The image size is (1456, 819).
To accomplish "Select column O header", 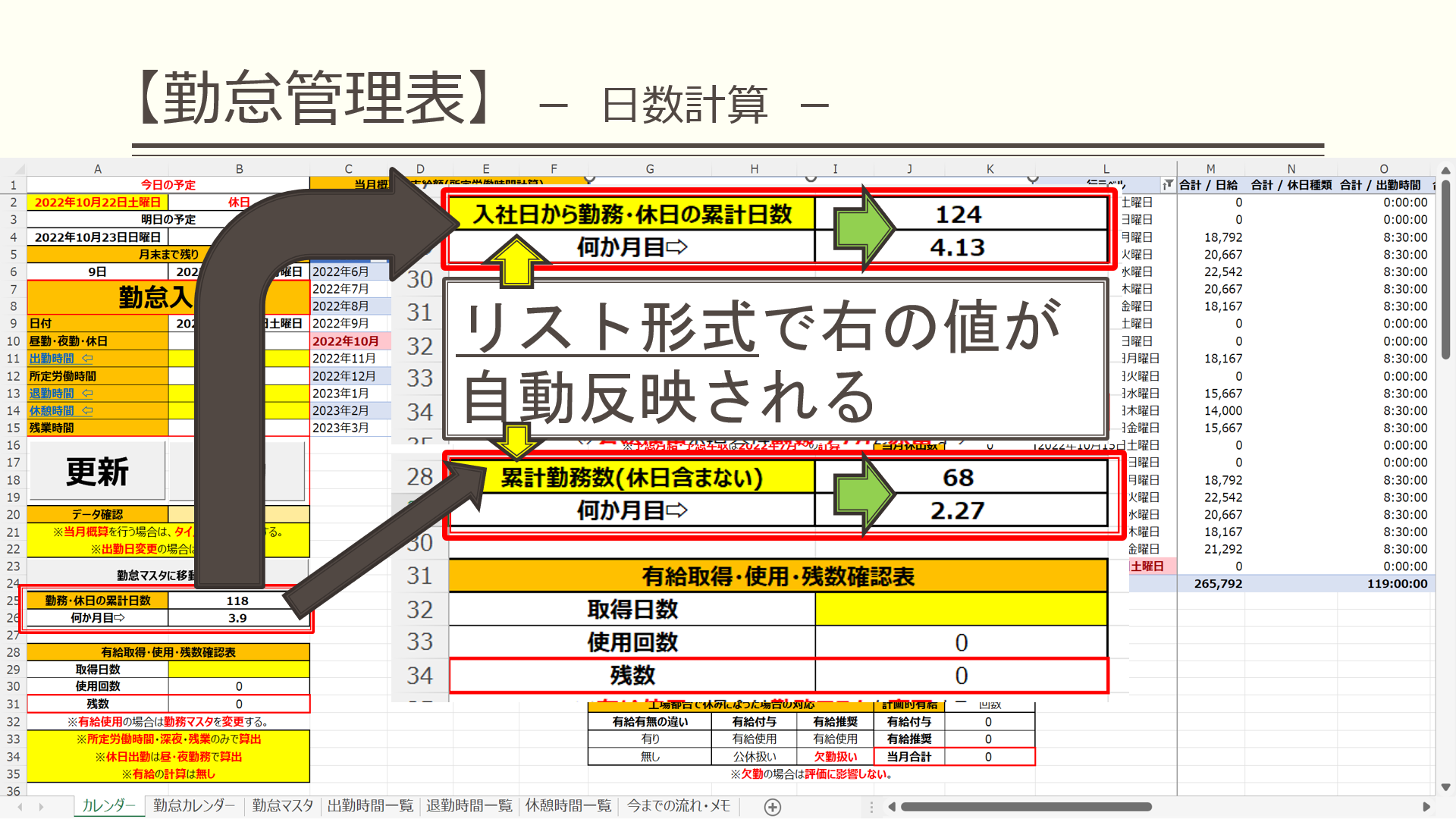I will coord(1384,169).
